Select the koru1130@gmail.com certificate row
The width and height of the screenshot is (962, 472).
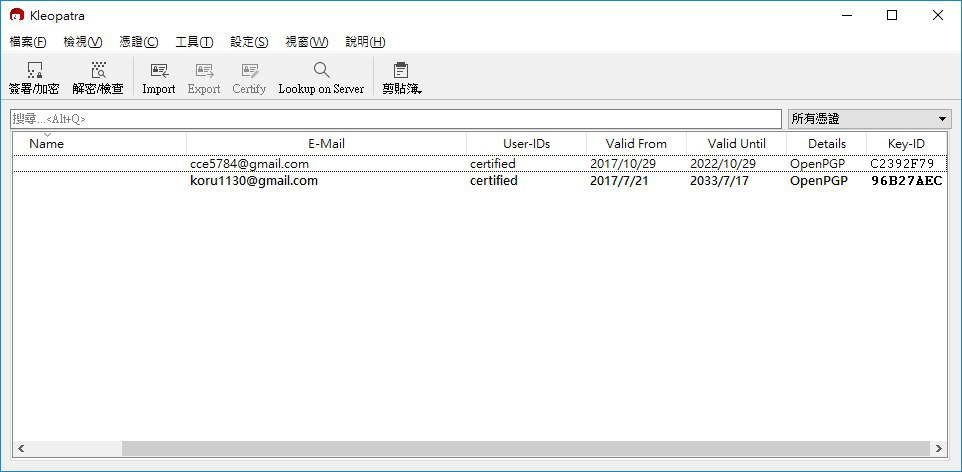click(480, 181)
